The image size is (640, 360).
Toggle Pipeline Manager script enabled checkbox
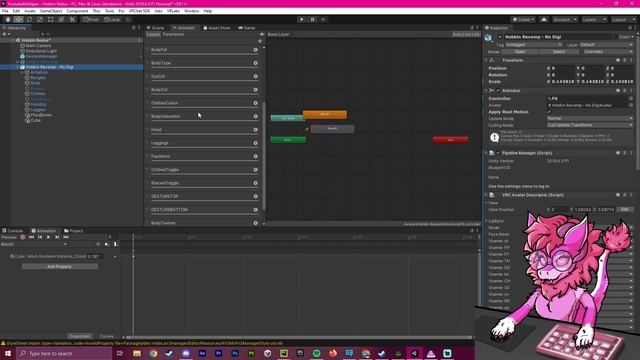tap(498, 153)
